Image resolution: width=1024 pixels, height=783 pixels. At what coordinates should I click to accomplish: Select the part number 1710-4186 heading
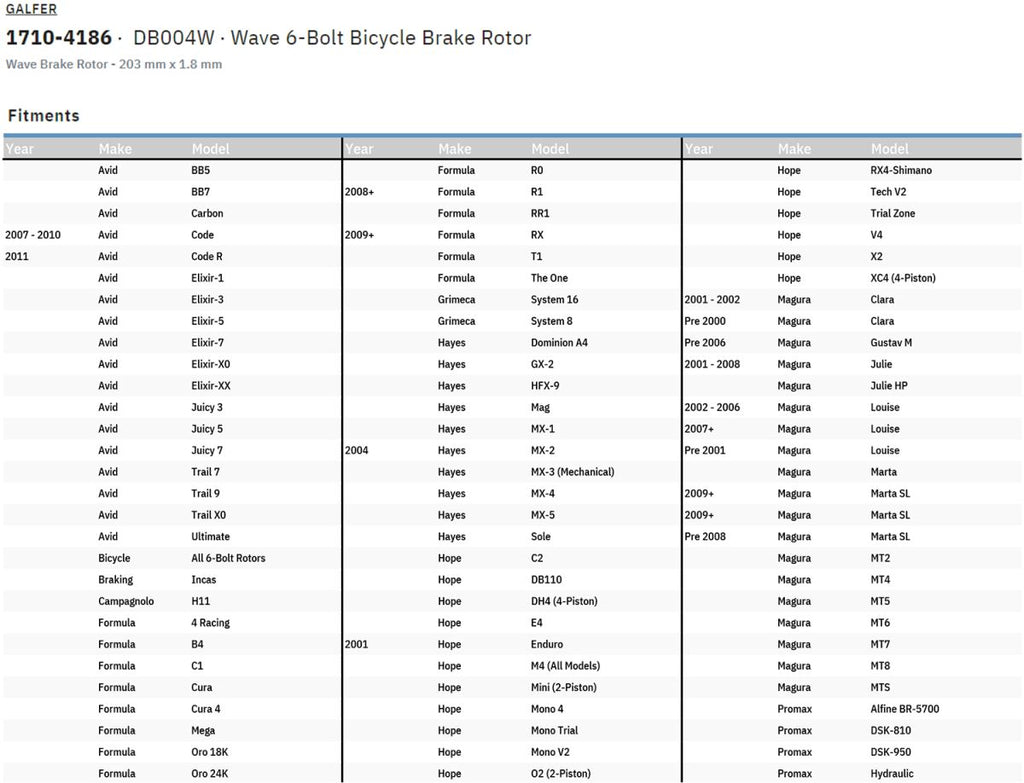(59, 39)
